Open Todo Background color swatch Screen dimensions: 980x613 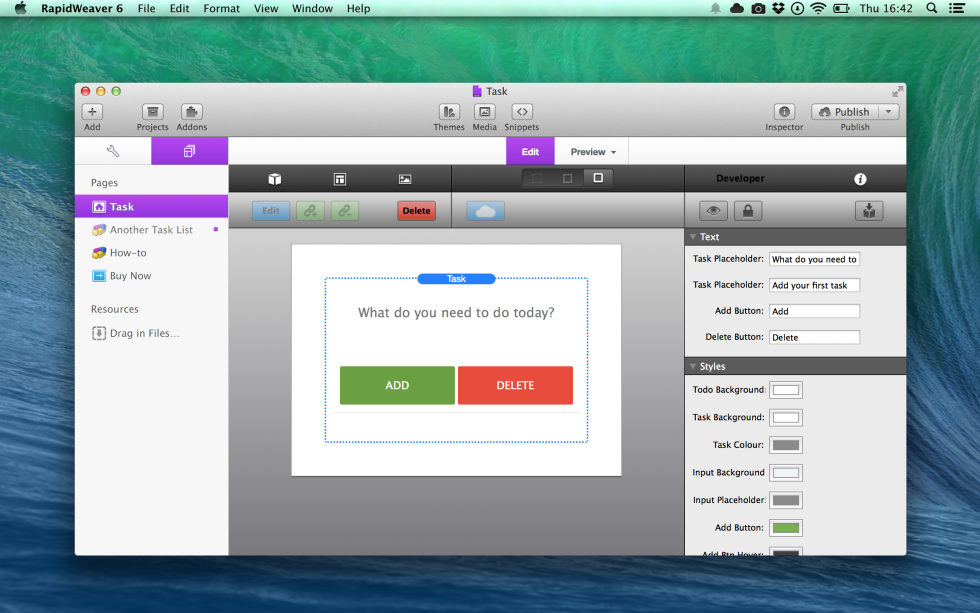click(786, 390)
